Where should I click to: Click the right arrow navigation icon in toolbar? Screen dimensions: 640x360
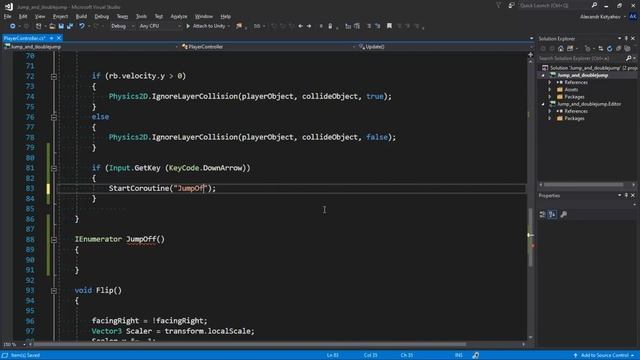pyautogui.click(x=309, y=26)
